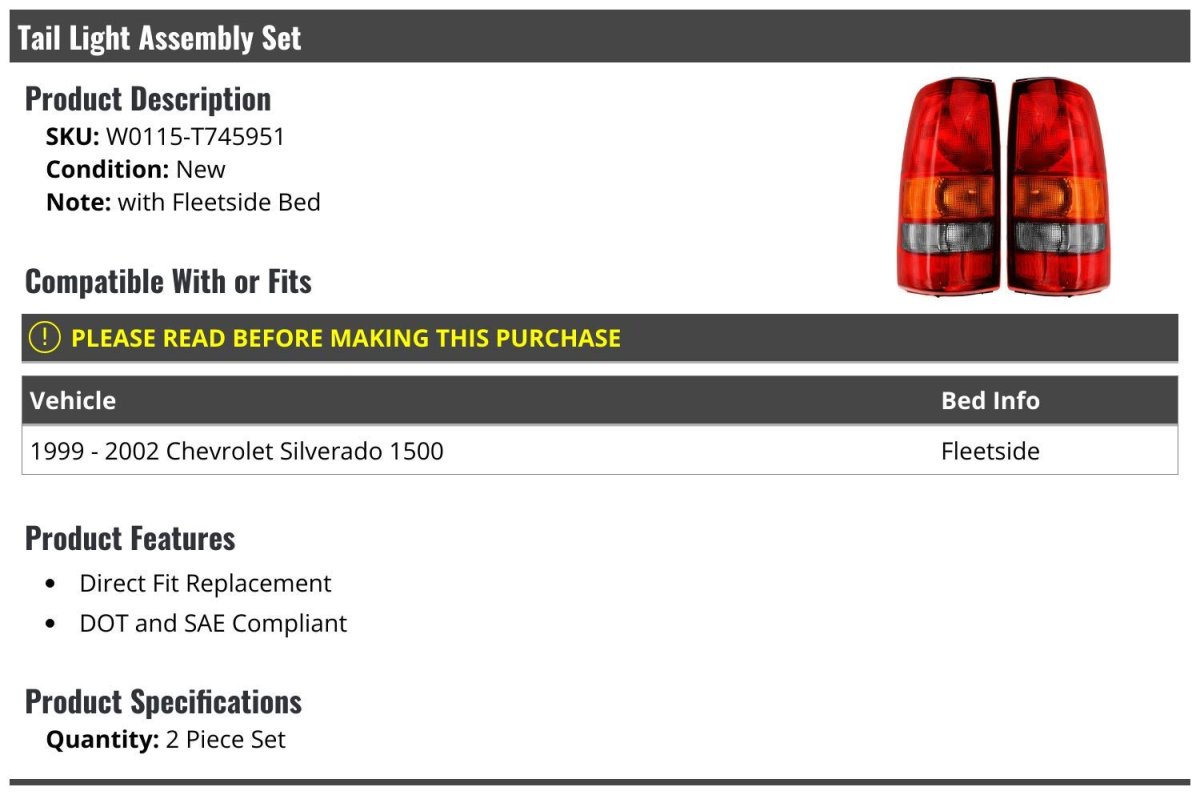The height and width of the screenshot is (795, 1200).
Task: Select the Bed Info column header
Action: point(990,400)
